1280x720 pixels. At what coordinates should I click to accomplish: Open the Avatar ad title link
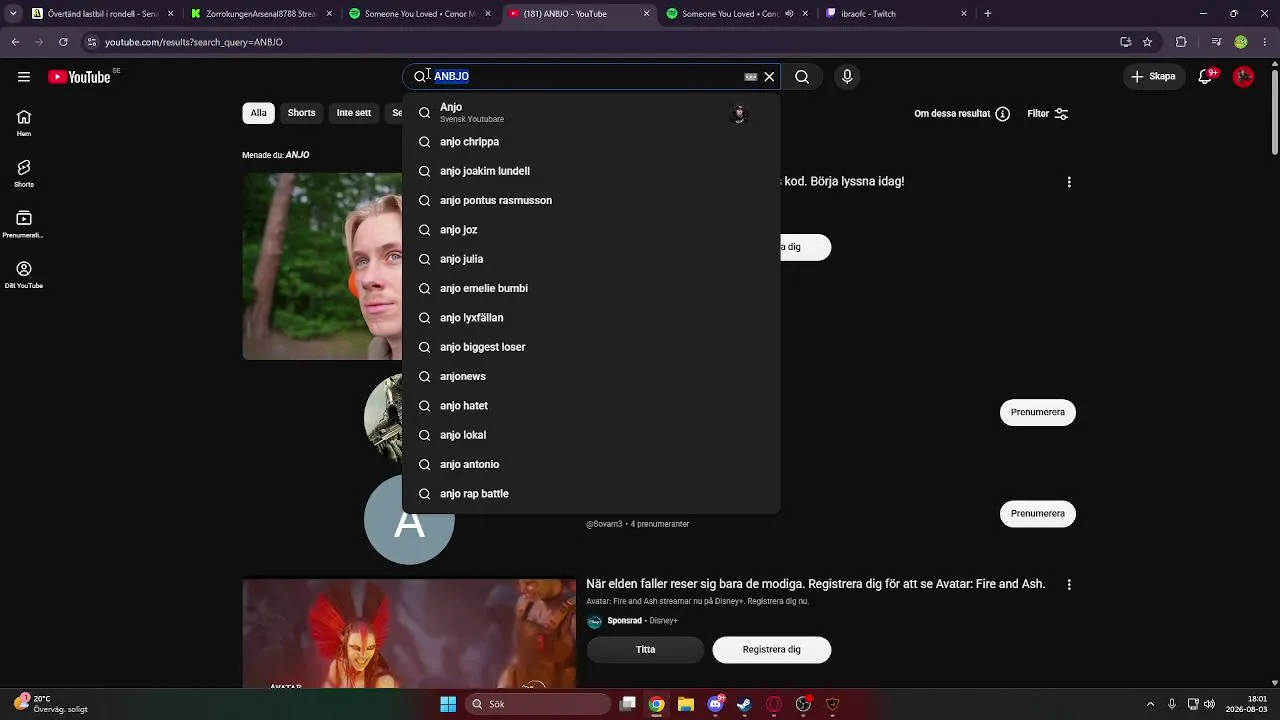pos(815,584)
